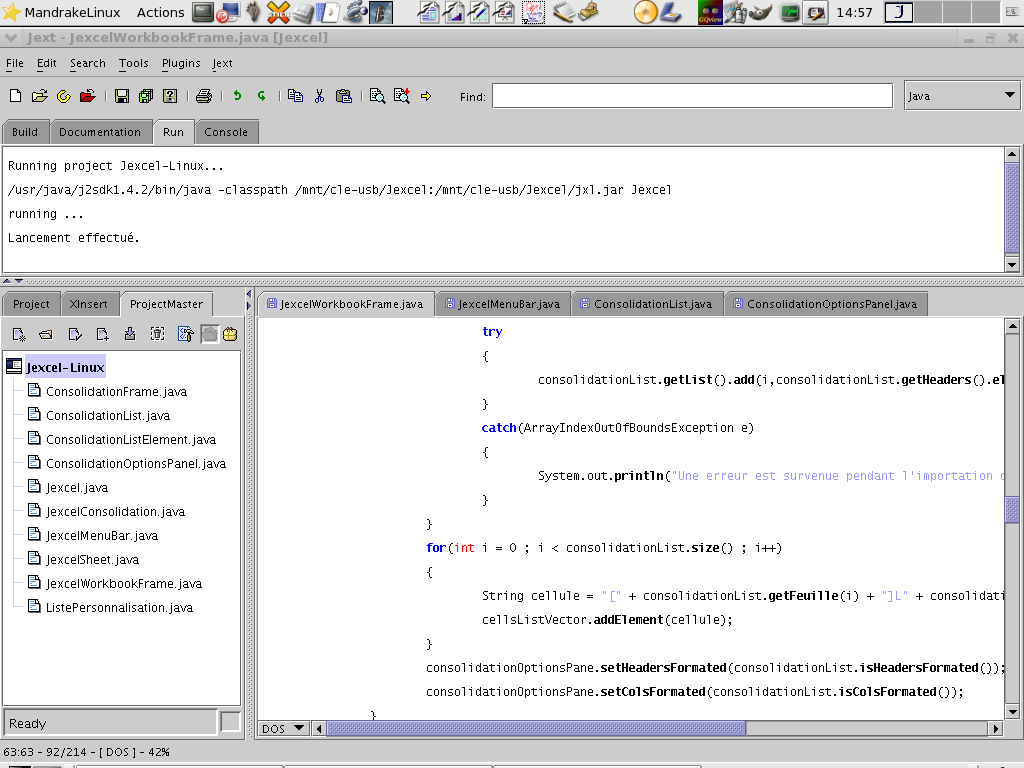The image size is (1024, 768).
Task: Toggle the grayed basket button in ProjectMaster
Action: (209, 334)
